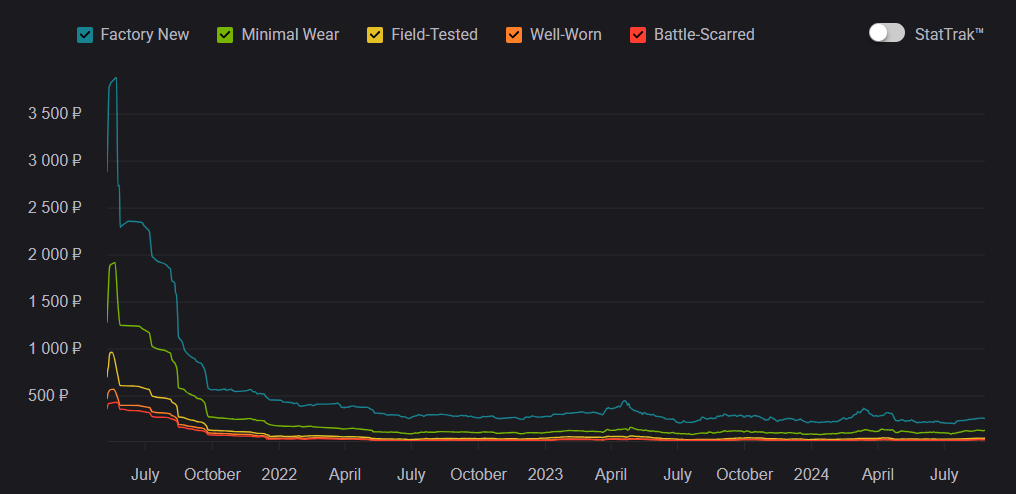This screenshot has width=1016, height=494.
Task: Click the Factory New peak near 3 900 ₽
Action: [115, 79]
